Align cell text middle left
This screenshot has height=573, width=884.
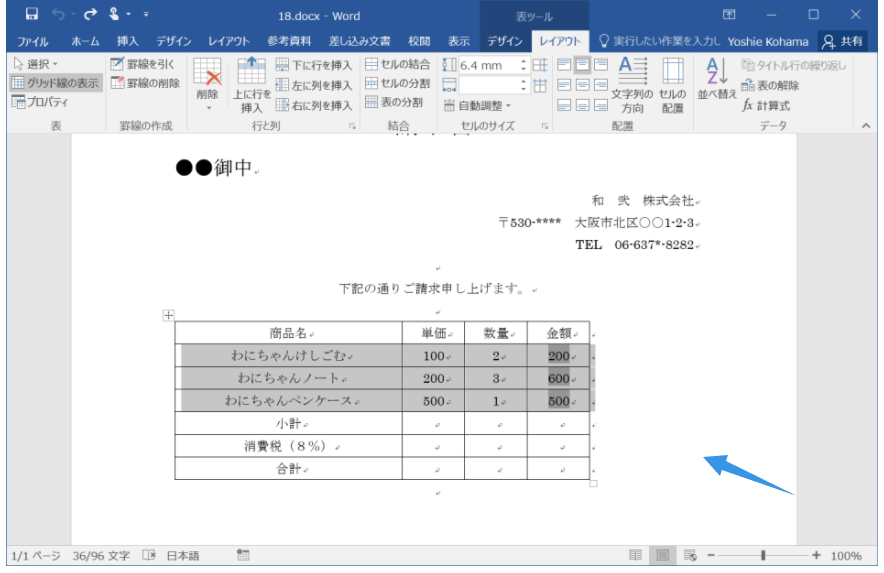pos(564,85)
